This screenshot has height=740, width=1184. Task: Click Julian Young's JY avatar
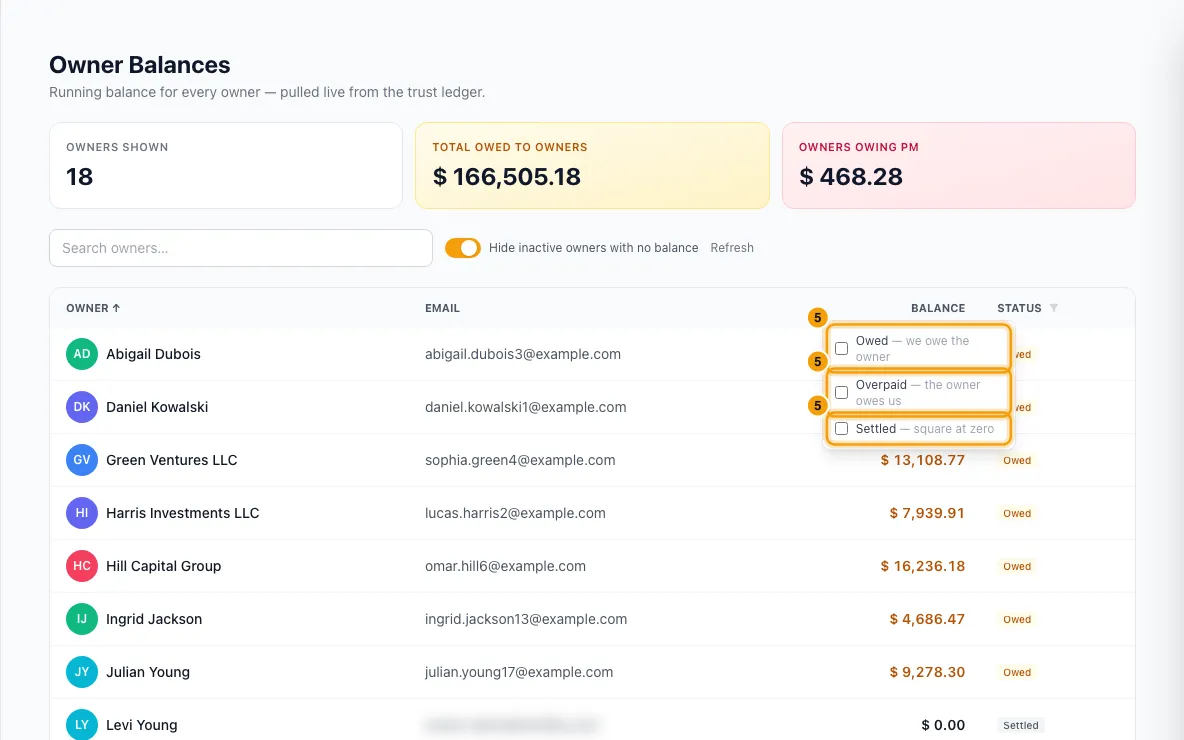[82, 671]
